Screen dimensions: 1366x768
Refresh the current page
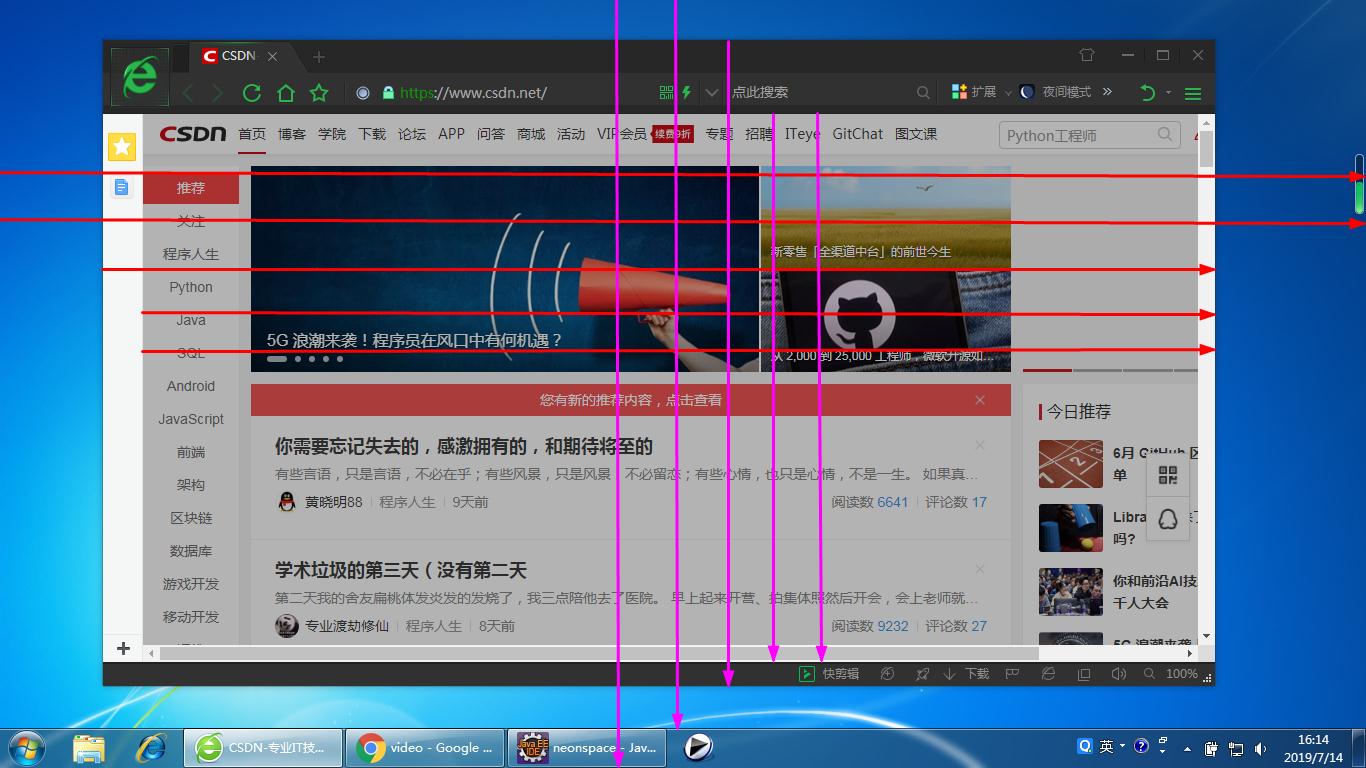252,92
